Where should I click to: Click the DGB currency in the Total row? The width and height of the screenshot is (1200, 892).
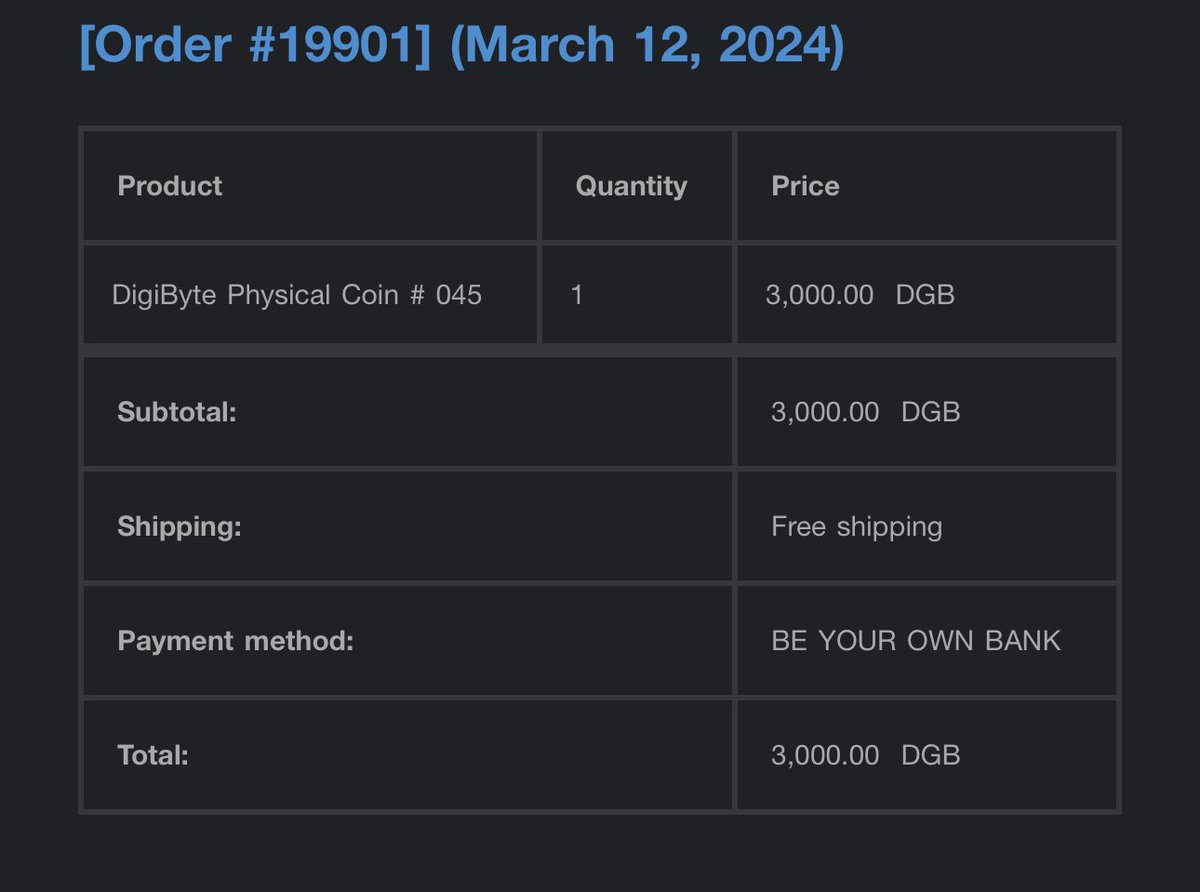(x=931, y=755)
